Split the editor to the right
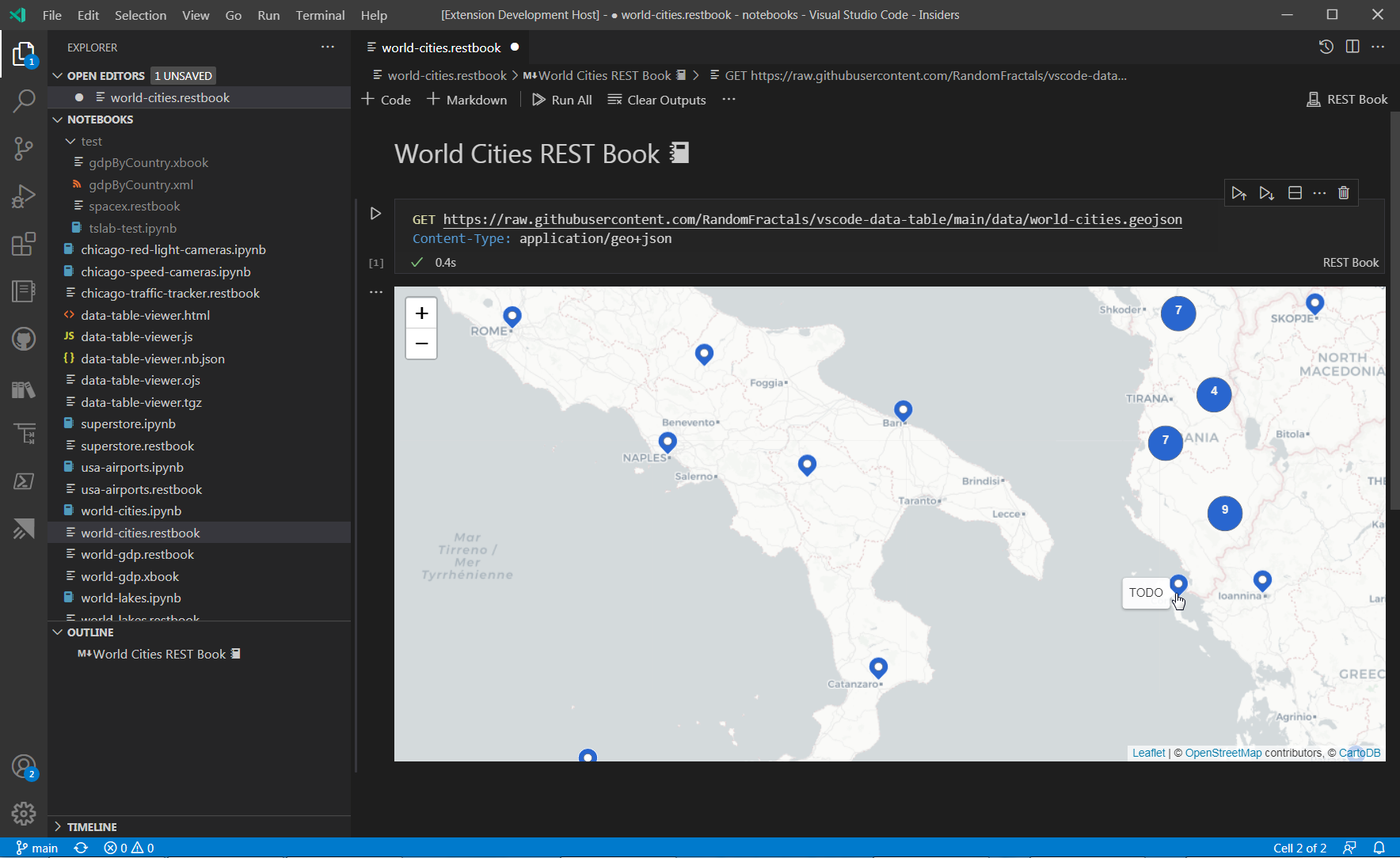This screenshot has width=1400, height=858. [1353, 47]
